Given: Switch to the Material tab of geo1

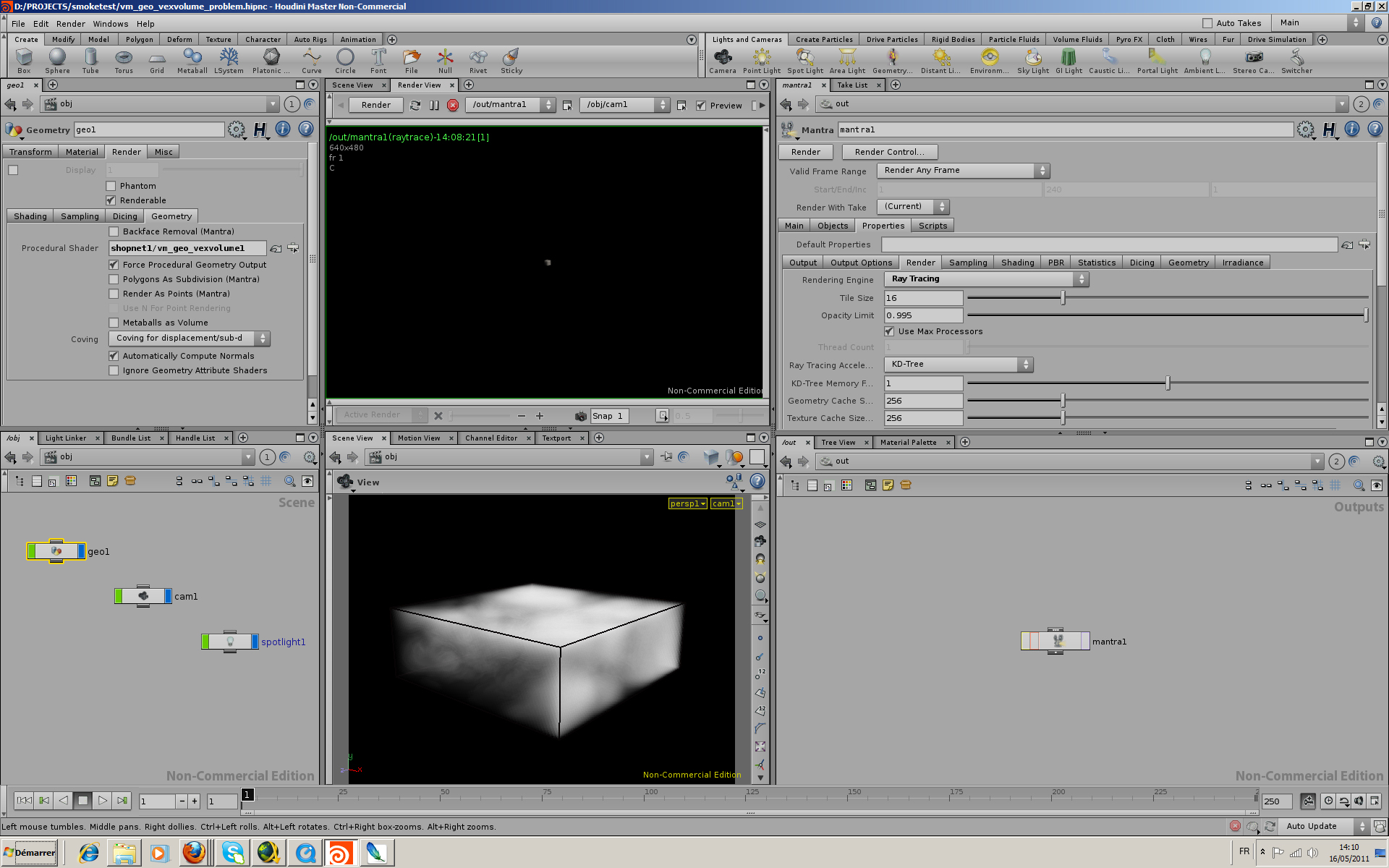Looking at the screenshot, I should coord(82,152).
